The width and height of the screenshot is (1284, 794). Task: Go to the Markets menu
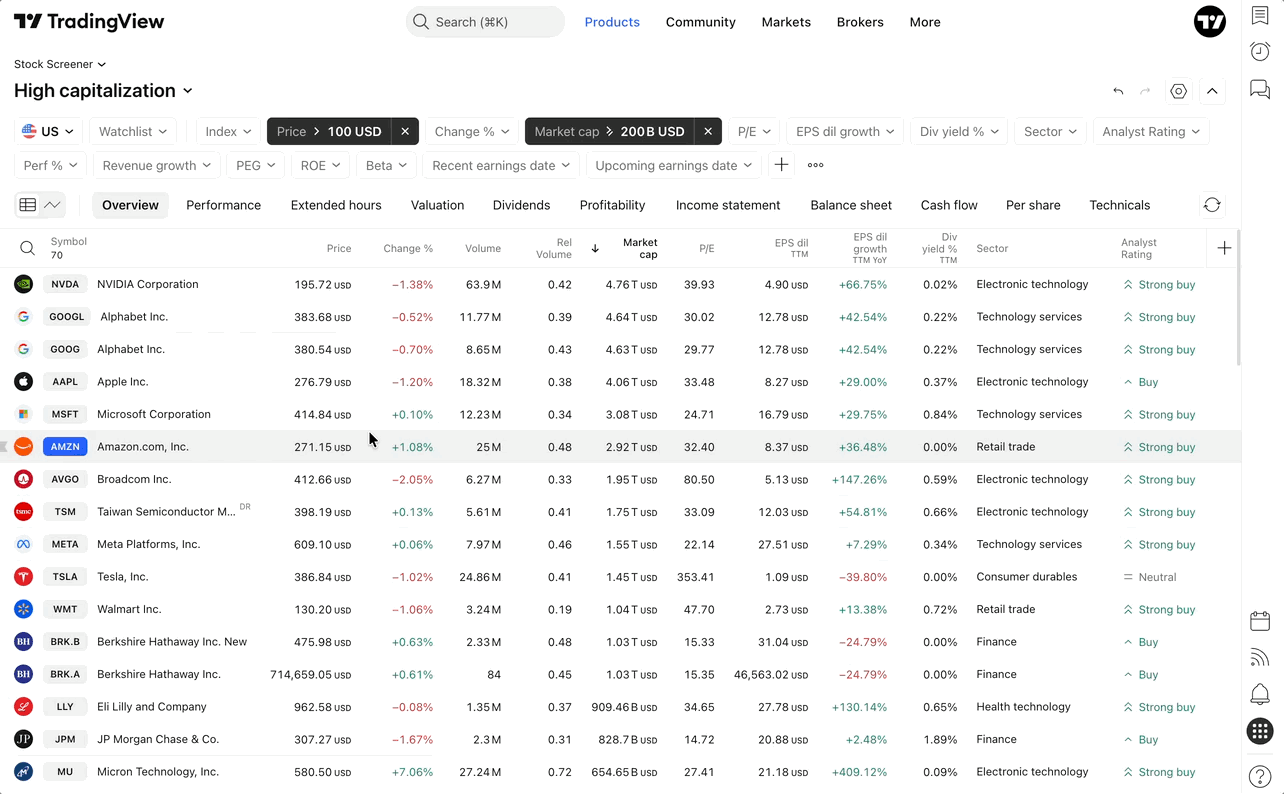click(786, 22)
